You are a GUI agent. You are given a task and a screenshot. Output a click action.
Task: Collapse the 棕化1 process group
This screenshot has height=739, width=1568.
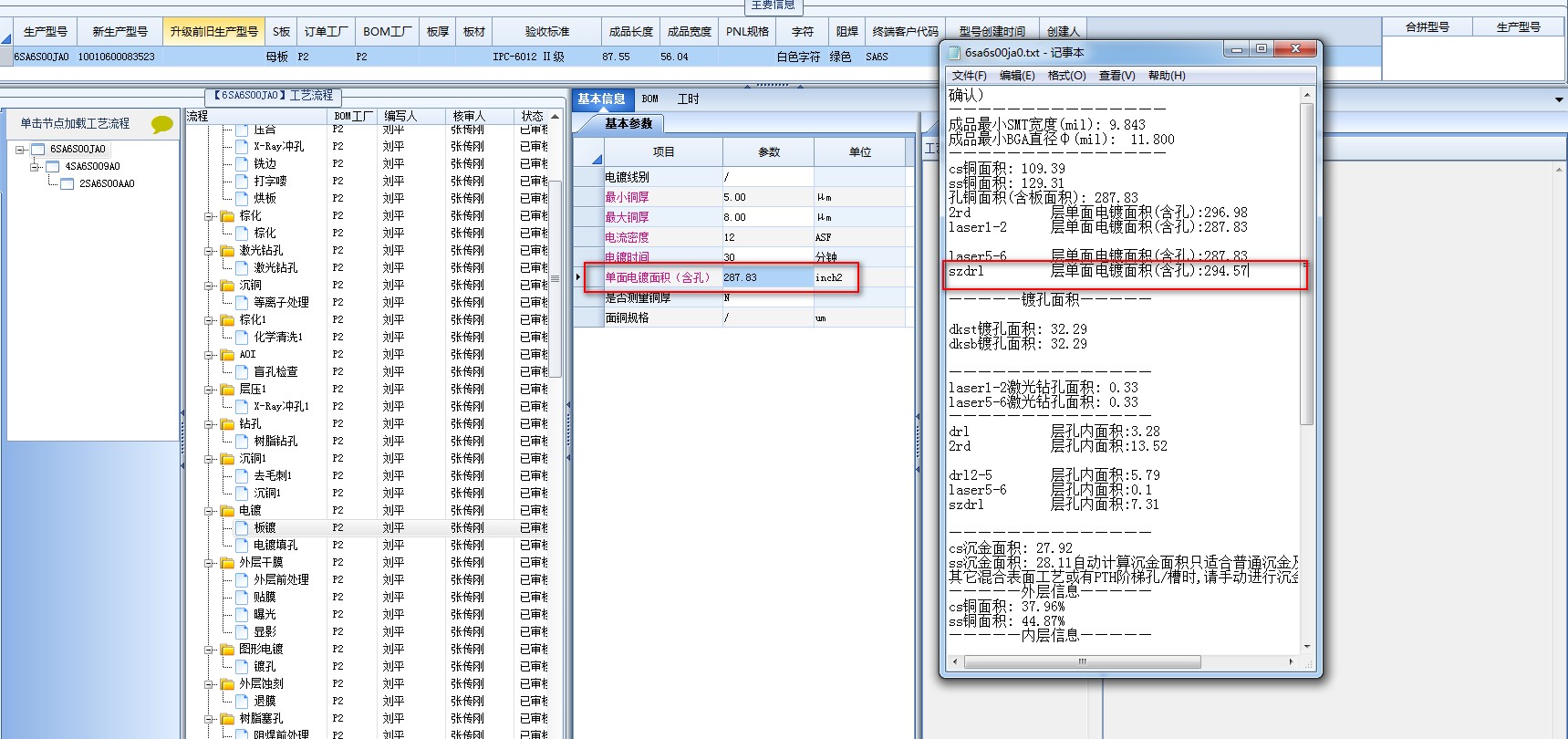(210, 320)
